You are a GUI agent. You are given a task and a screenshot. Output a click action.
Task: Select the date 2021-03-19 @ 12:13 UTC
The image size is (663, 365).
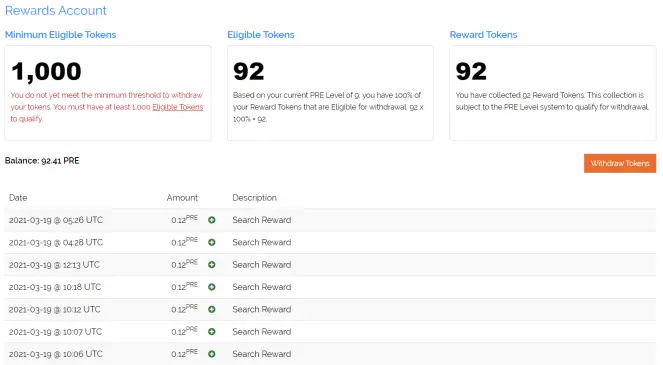pos(55,265)
